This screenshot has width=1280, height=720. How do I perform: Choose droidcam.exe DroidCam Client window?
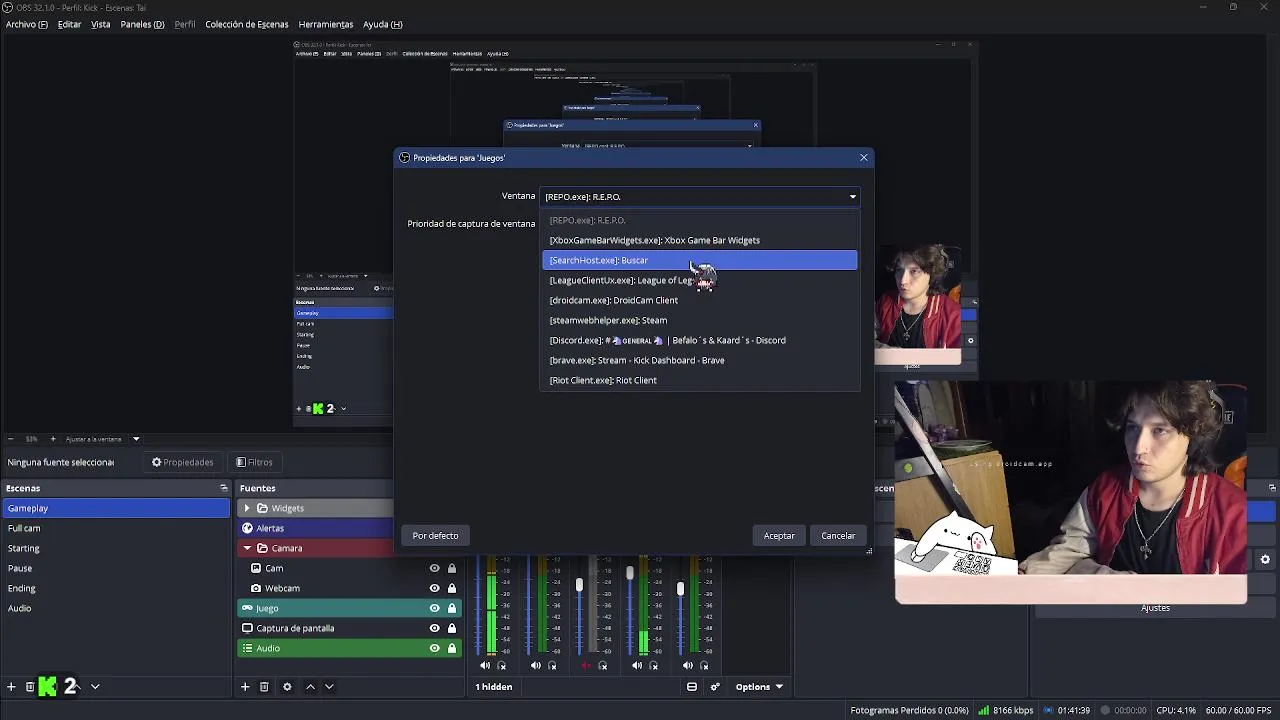700,300
